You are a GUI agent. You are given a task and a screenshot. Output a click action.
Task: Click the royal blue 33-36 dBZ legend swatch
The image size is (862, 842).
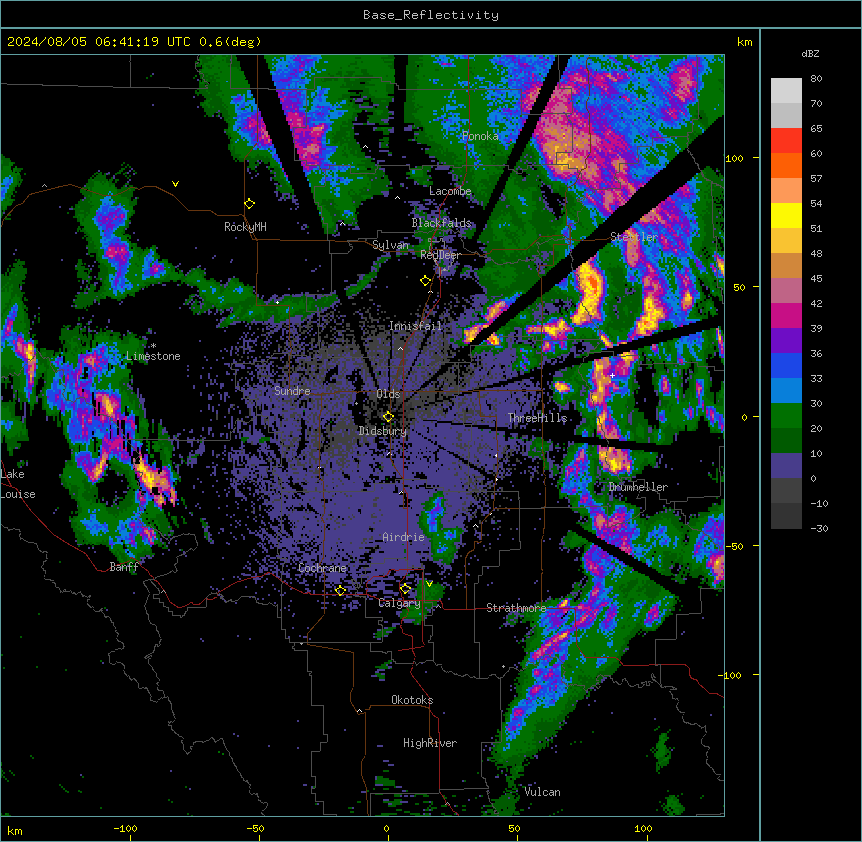coord(786,366)
